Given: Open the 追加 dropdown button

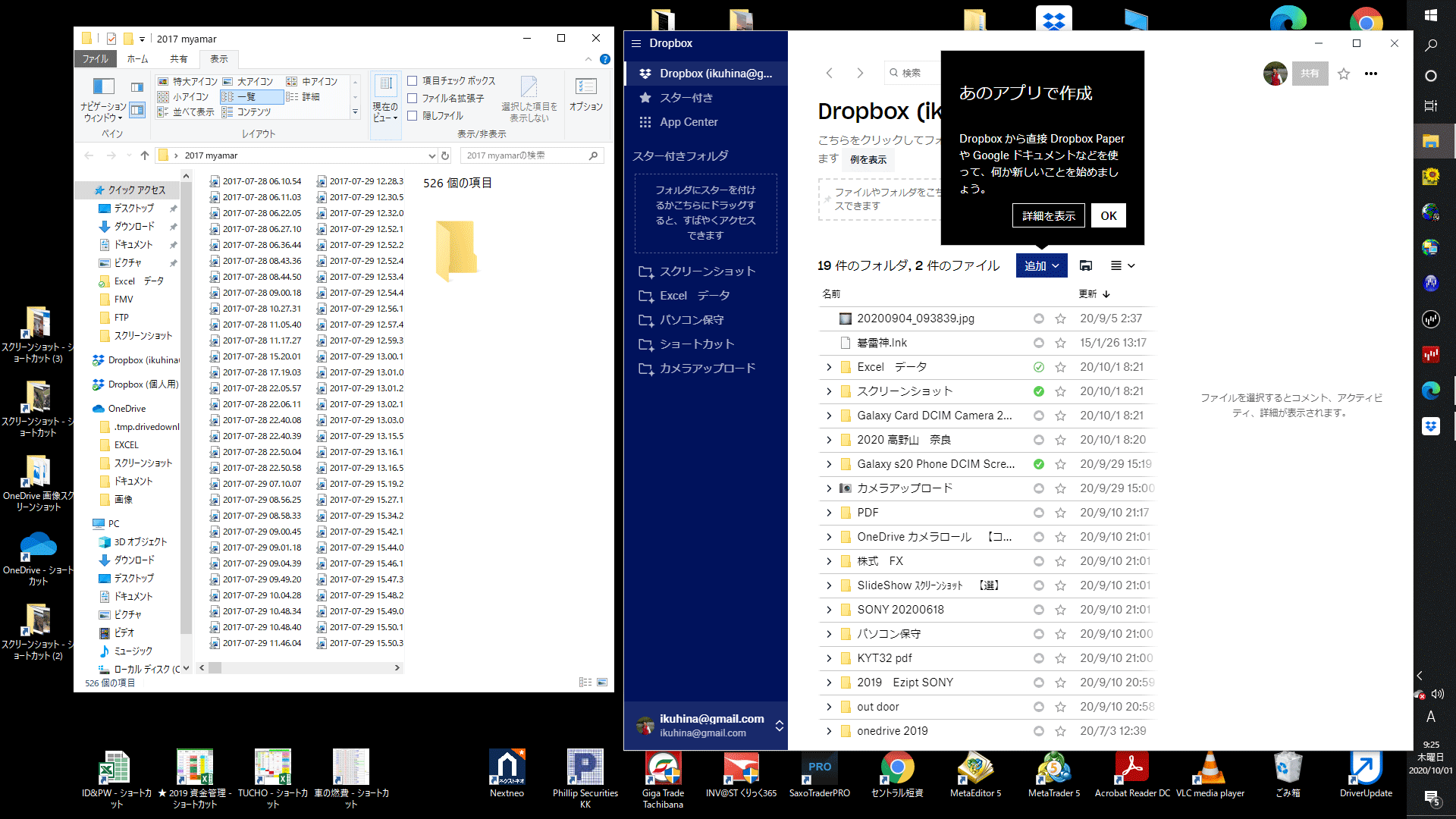Looking at the screenshot, I should pyautogui.click(x=1041, y=265).
